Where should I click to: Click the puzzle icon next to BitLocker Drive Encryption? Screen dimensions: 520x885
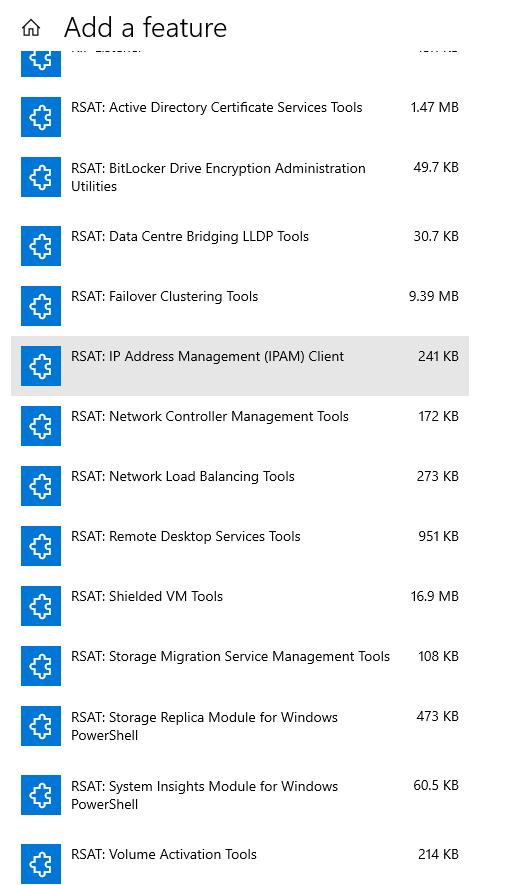[x=41, y=177]
